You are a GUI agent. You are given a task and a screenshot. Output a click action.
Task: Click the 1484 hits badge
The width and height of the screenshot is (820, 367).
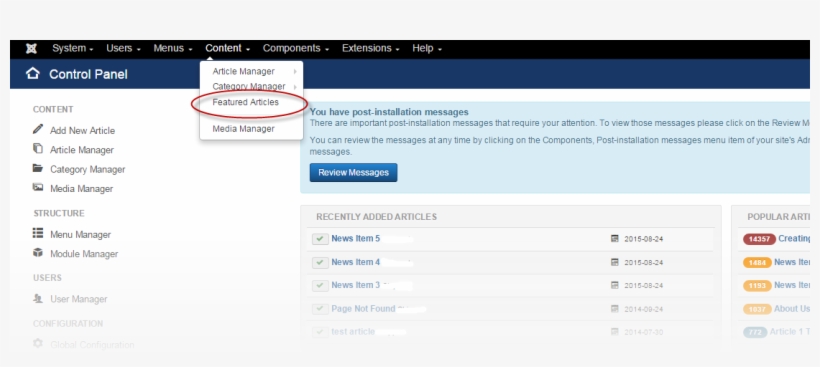pyautogui.click(x=757, y=262)
